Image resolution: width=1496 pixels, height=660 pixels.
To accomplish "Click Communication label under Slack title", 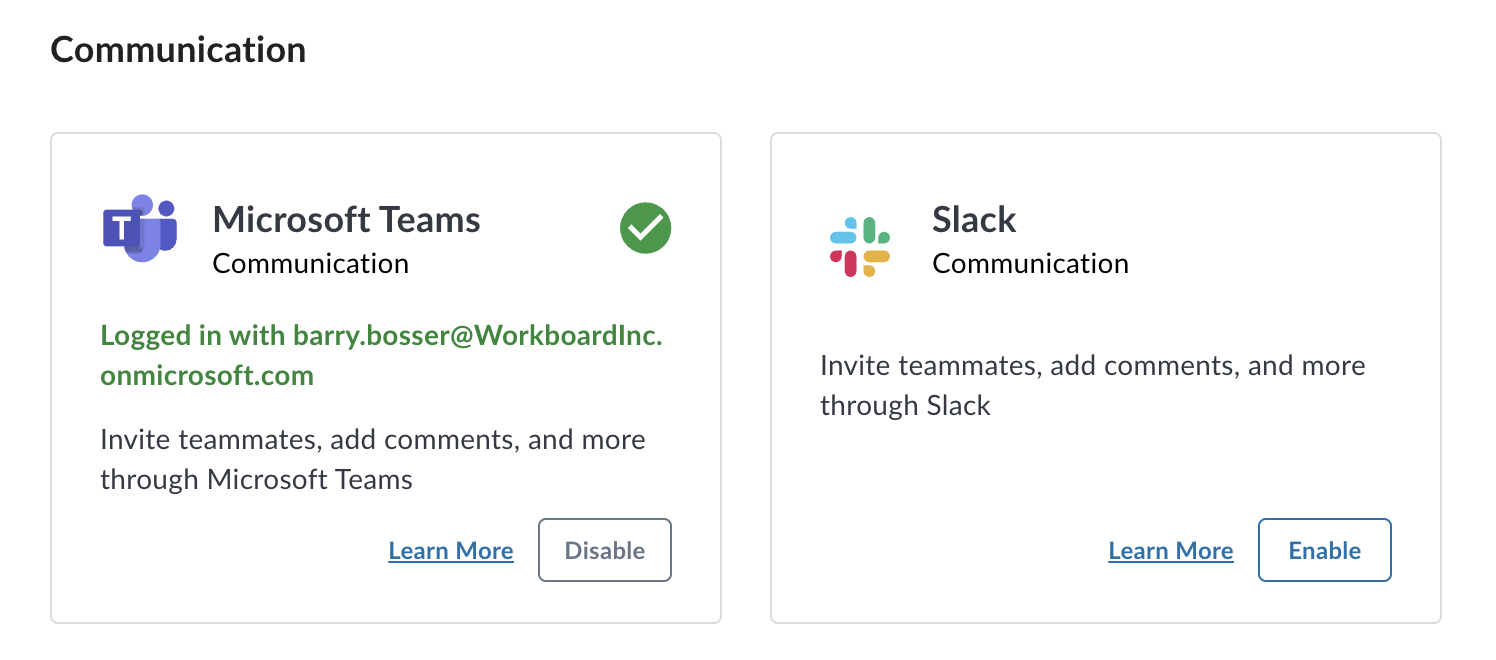I will (1031, 264).
